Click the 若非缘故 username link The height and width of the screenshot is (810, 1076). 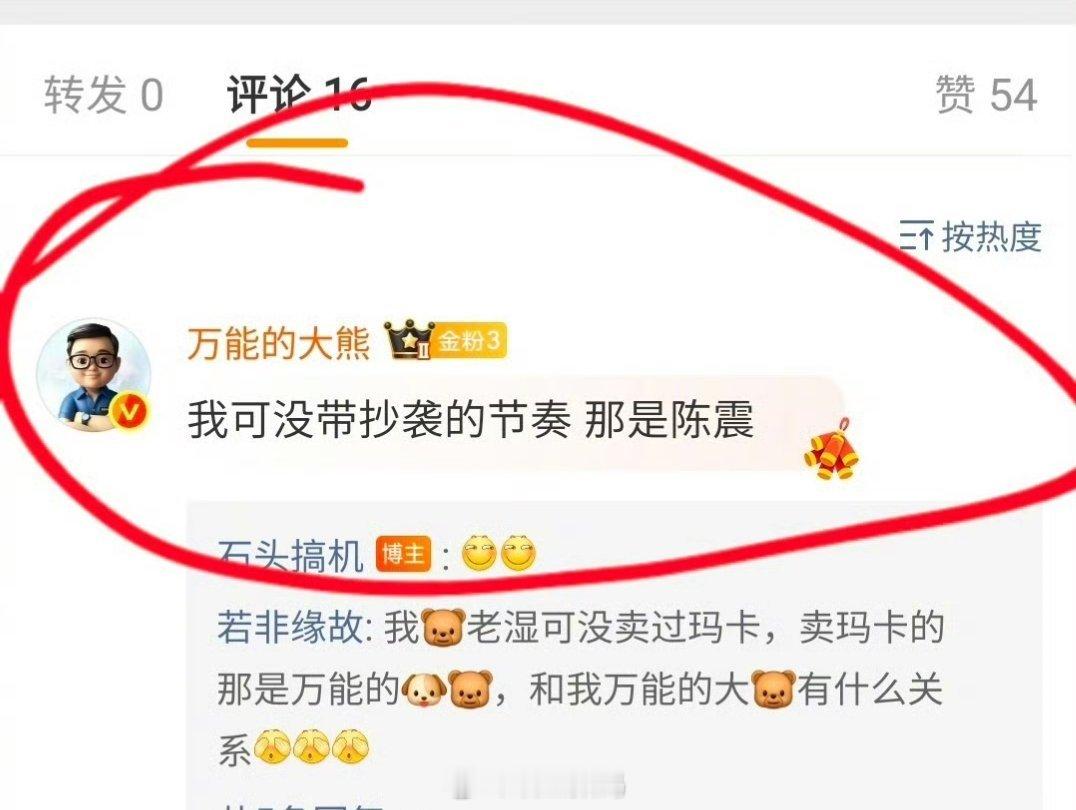(290, 627)
